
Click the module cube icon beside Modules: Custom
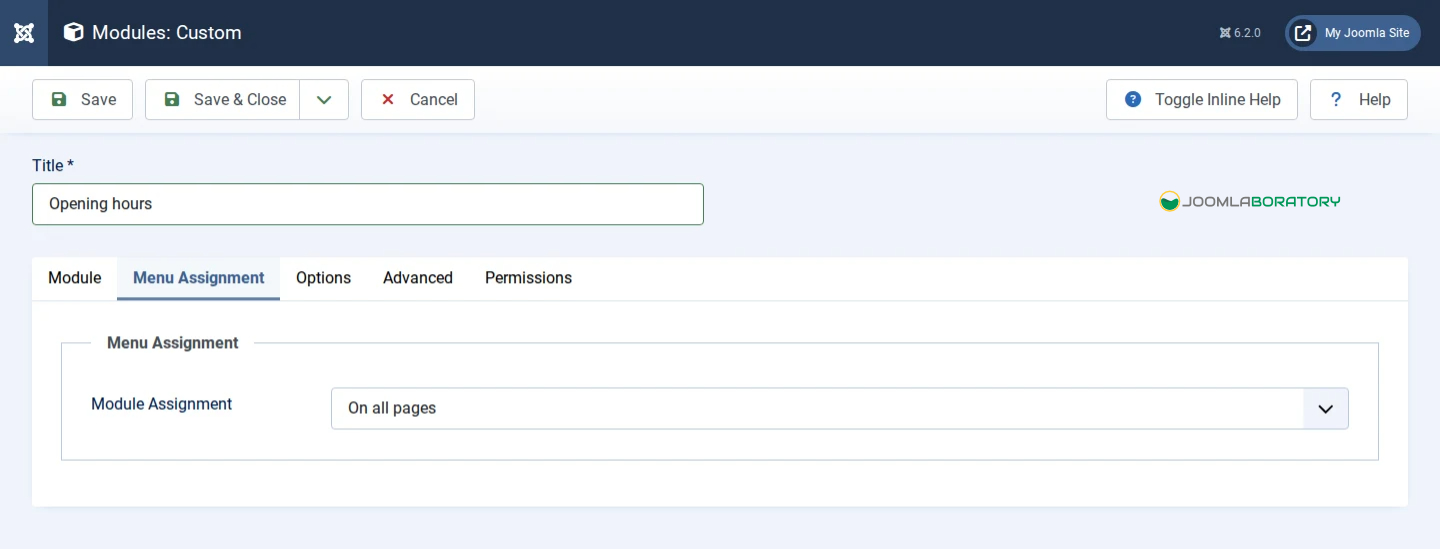pos(73,33)
